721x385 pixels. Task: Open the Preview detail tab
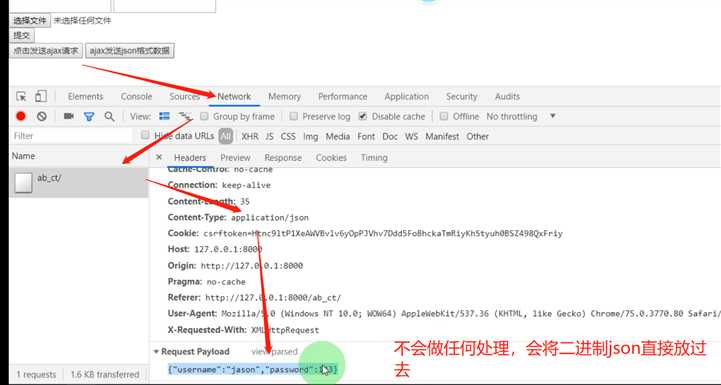tap(235, 157)
